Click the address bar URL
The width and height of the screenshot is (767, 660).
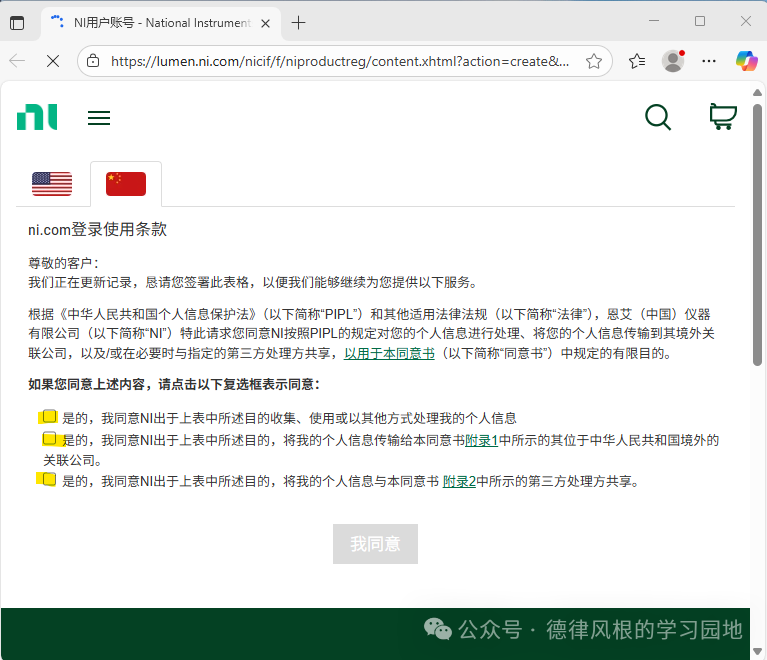click(x=339, y=62)
